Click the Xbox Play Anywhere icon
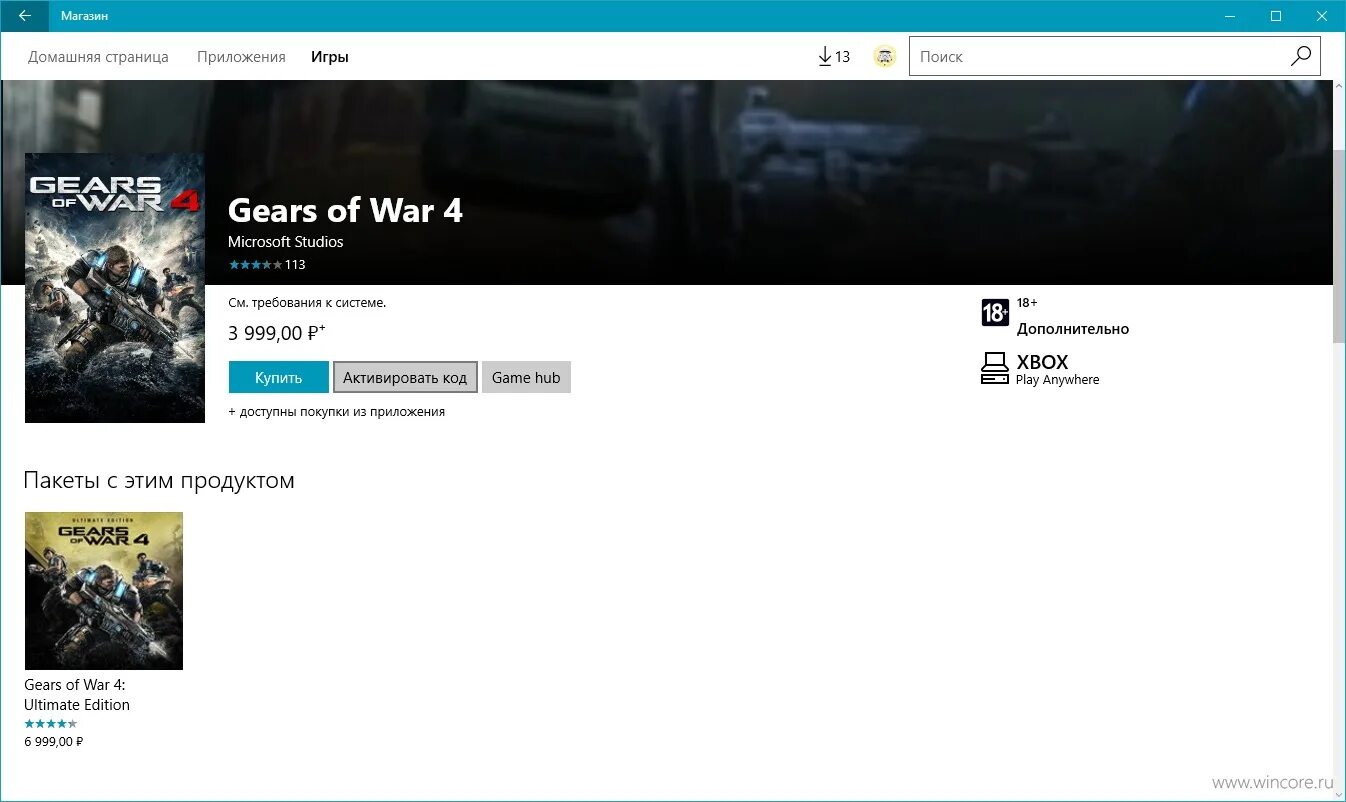This screenshot has height=802, width=1346. 995,368
